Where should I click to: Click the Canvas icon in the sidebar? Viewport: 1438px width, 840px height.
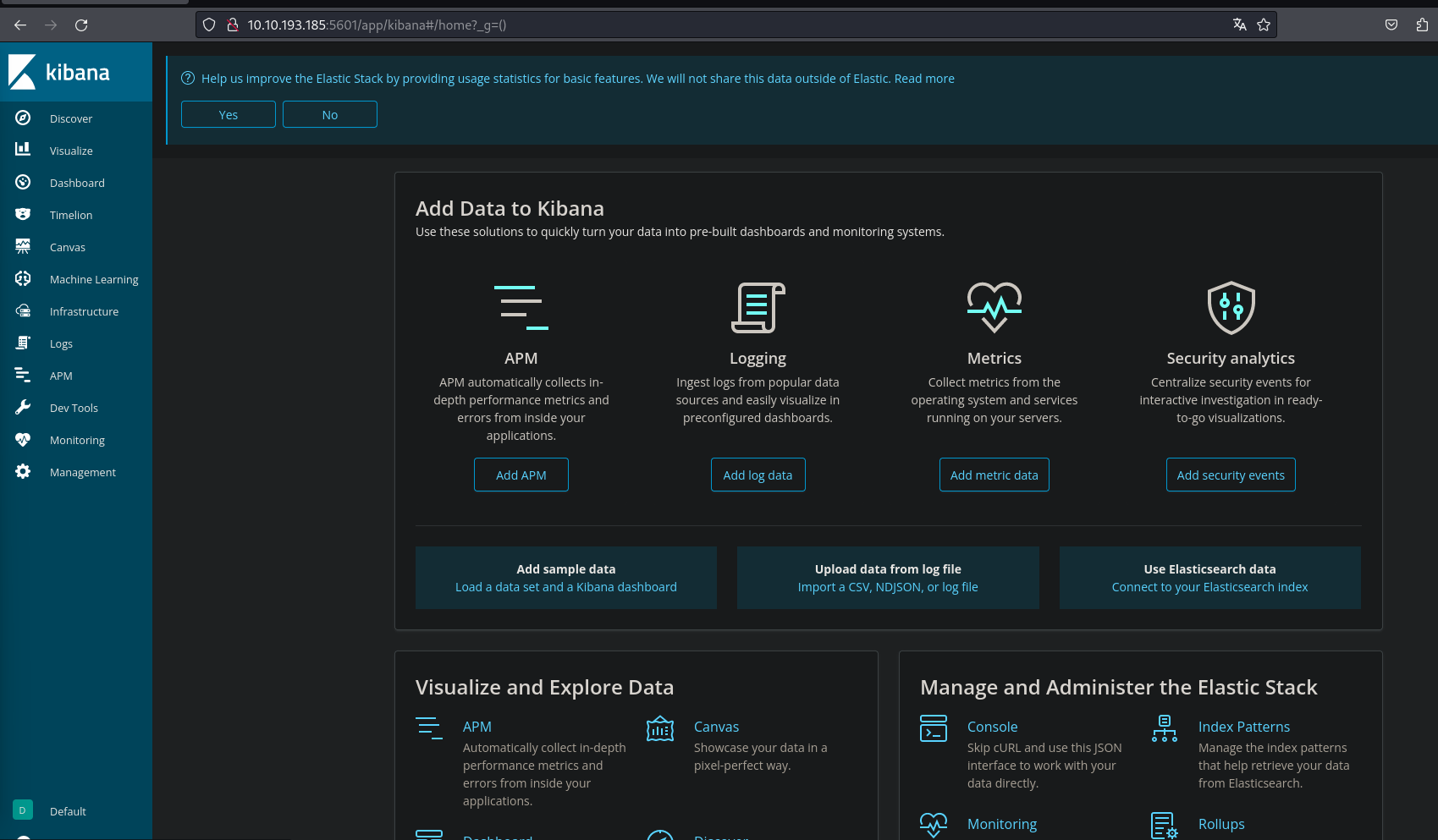(23, 247)
